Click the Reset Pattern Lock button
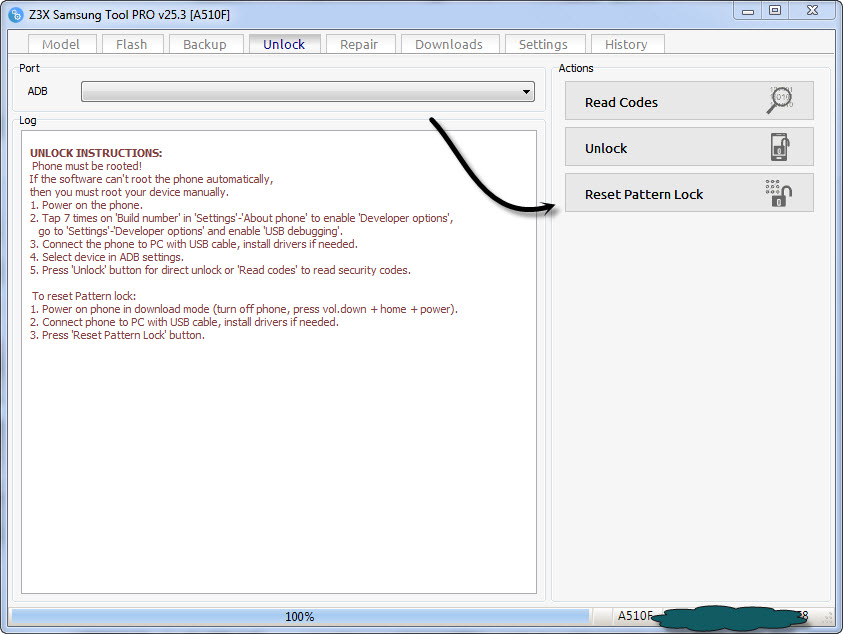The width and height of the screenshot is (843, 634). click(x=689, y=193)
